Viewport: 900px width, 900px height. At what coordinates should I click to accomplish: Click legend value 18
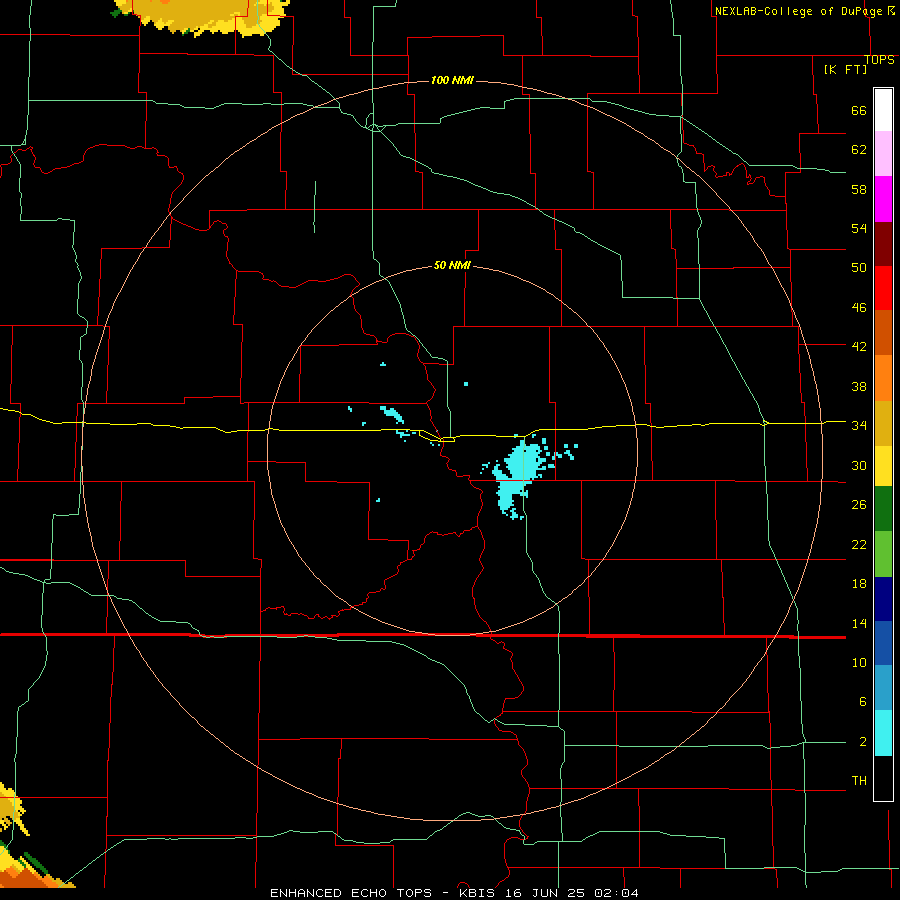(x=859, y=584)
